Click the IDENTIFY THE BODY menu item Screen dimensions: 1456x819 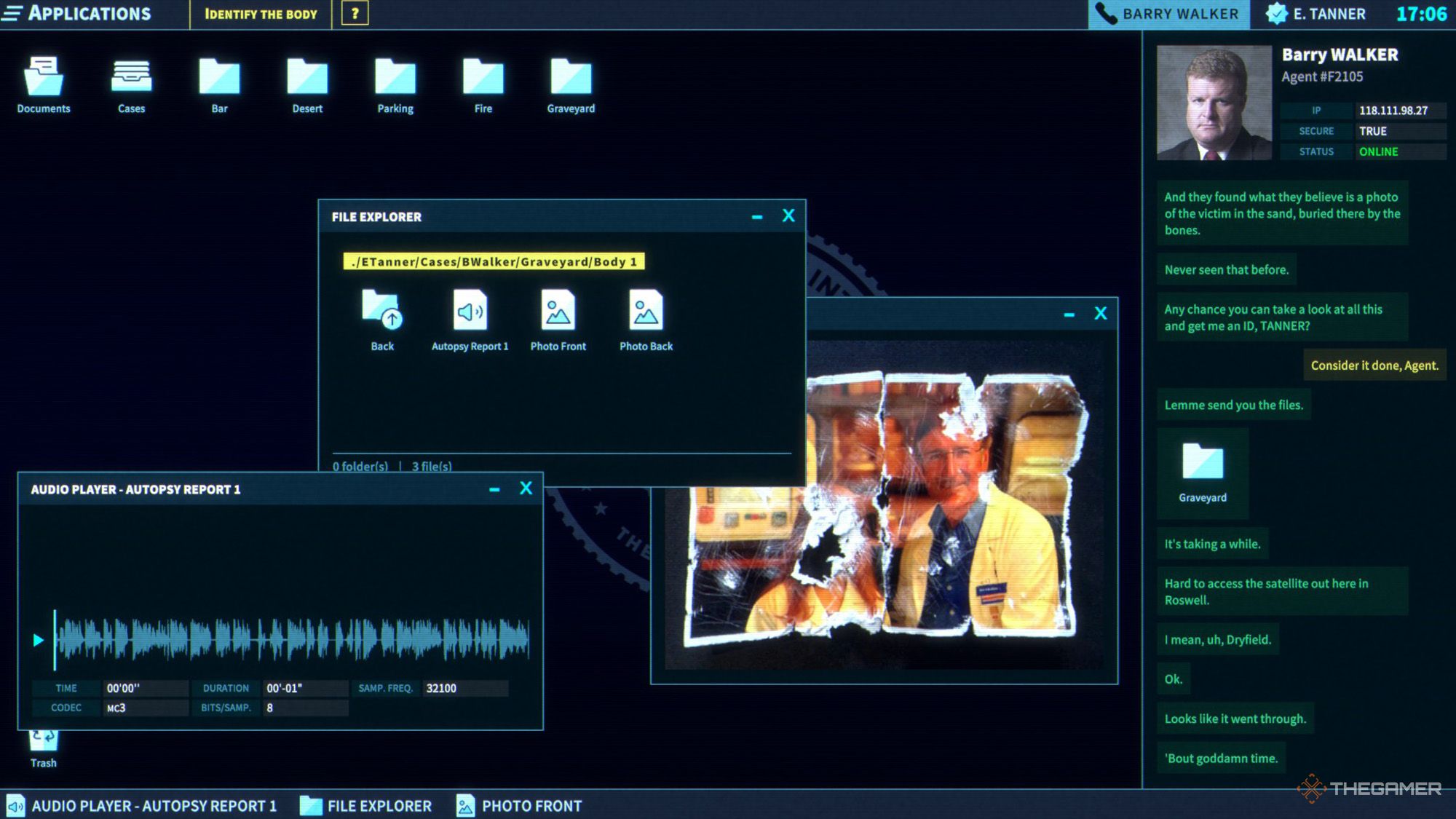pyautogui.click(x=262, y=14)
